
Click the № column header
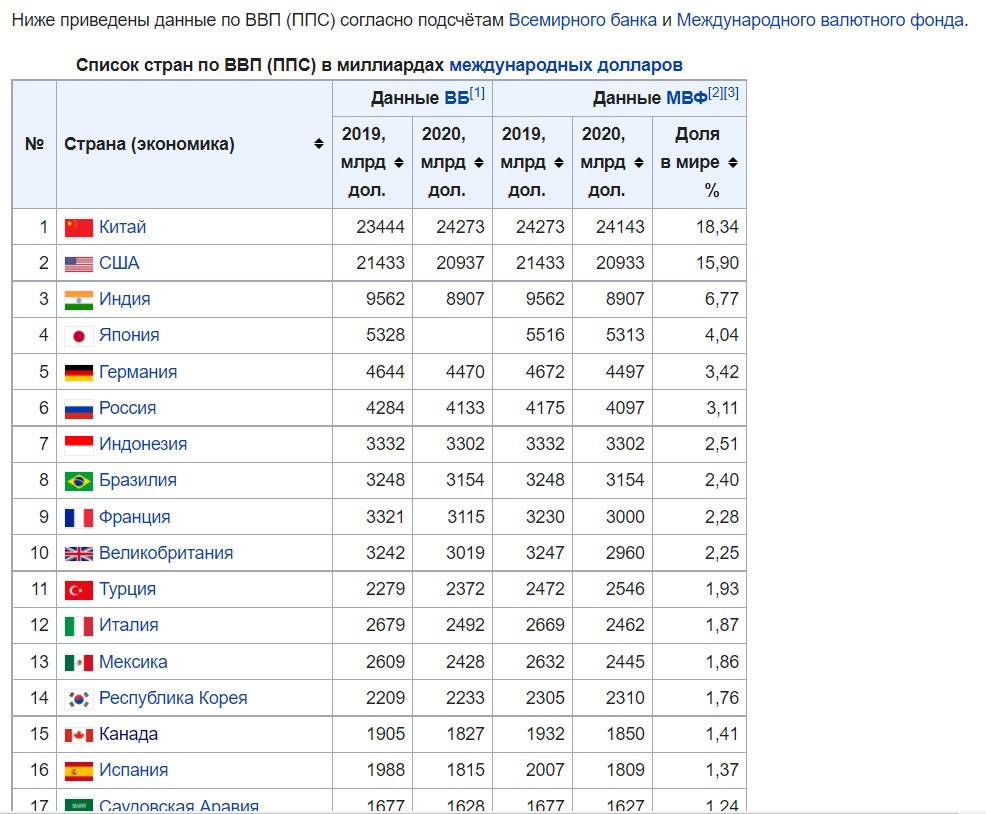[34, 144]
